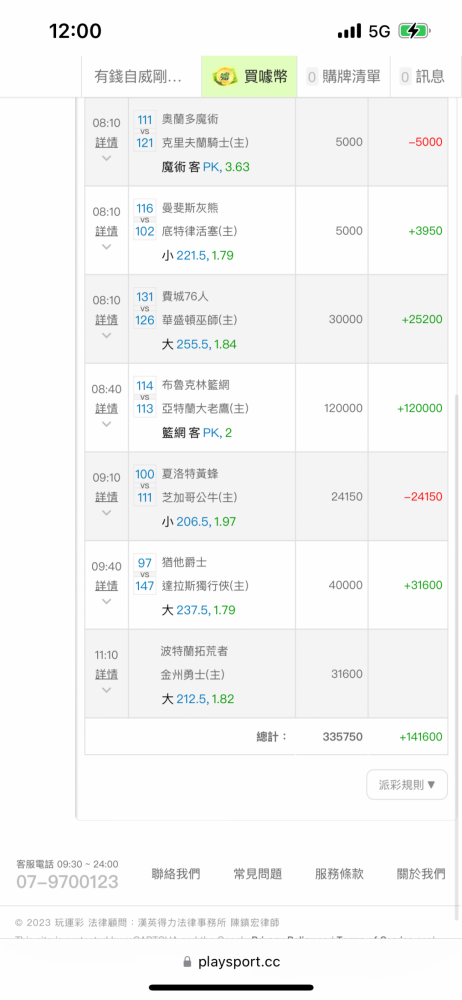Viewport: 462px width, 1000px height.
Task: Click the 0 badge beside 訊息
Action: coord(405,77)
